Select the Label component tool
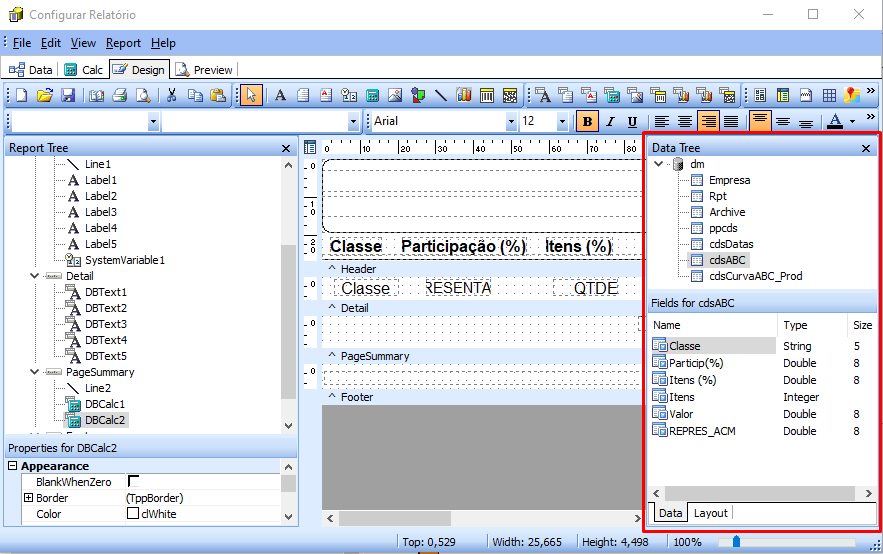Screen dimensions: 883x554 pyautogui.click(x=280, y=96)
